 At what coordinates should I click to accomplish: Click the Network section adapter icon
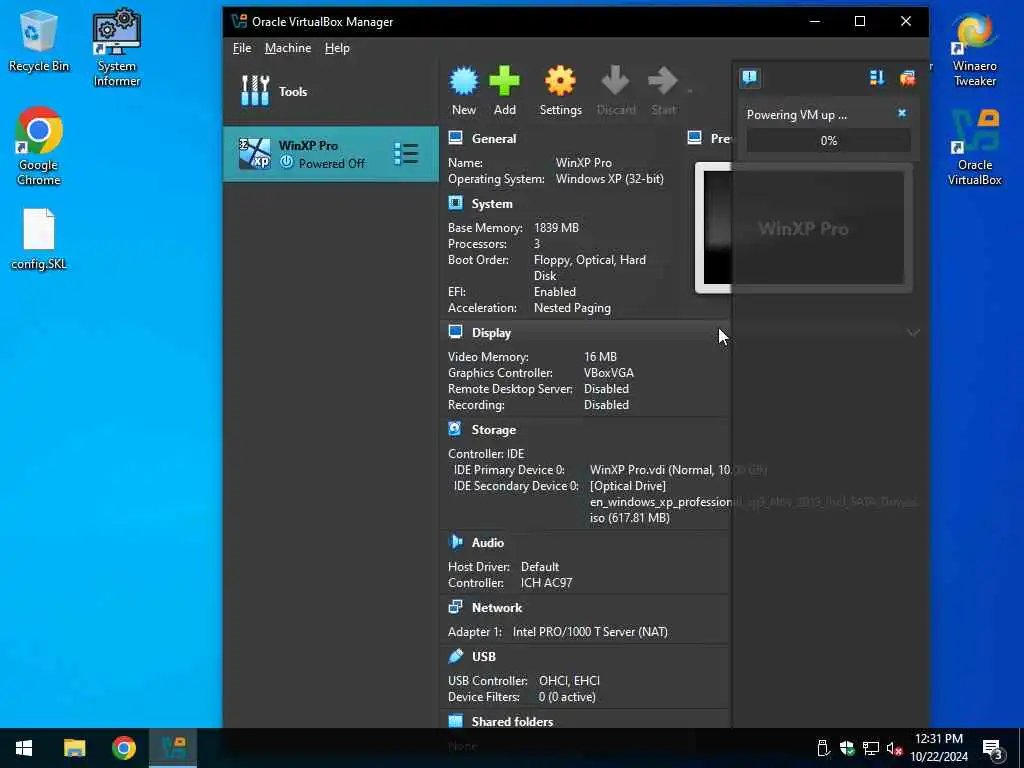456,607
